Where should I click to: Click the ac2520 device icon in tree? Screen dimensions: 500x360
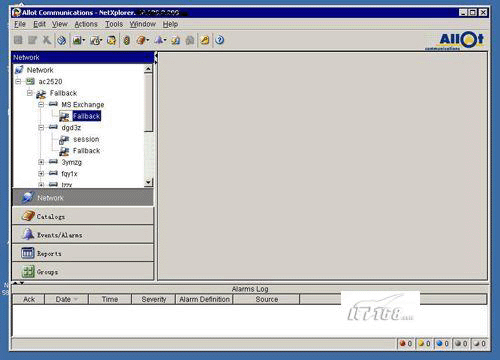click(x=30, y=81)
